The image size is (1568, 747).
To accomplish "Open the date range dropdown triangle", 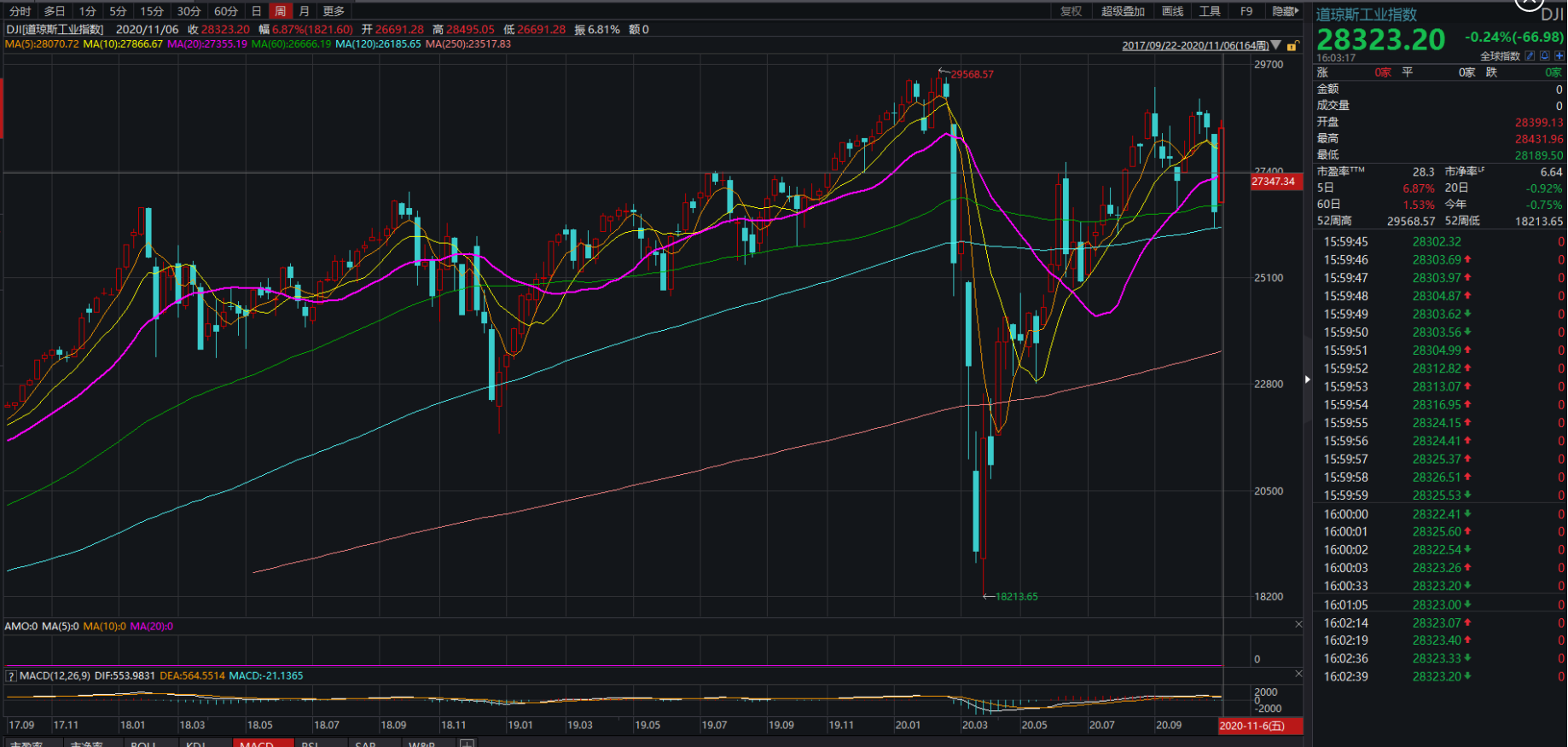I will click(1276, 45).
